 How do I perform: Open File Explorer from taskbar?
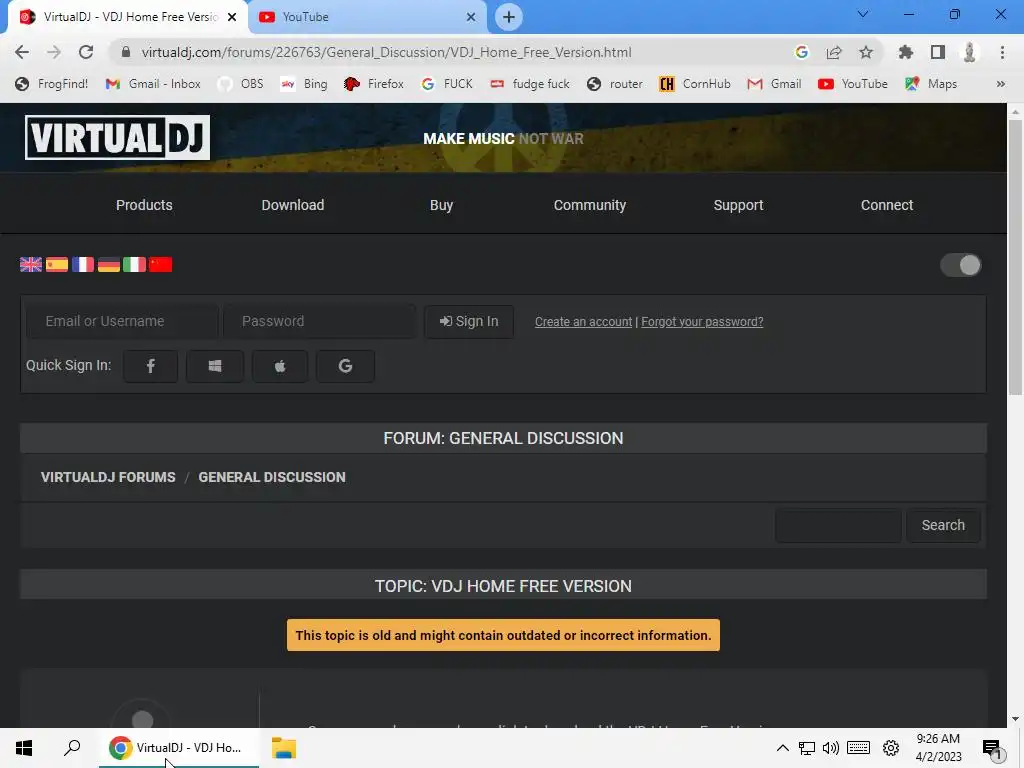click(283, 748)
